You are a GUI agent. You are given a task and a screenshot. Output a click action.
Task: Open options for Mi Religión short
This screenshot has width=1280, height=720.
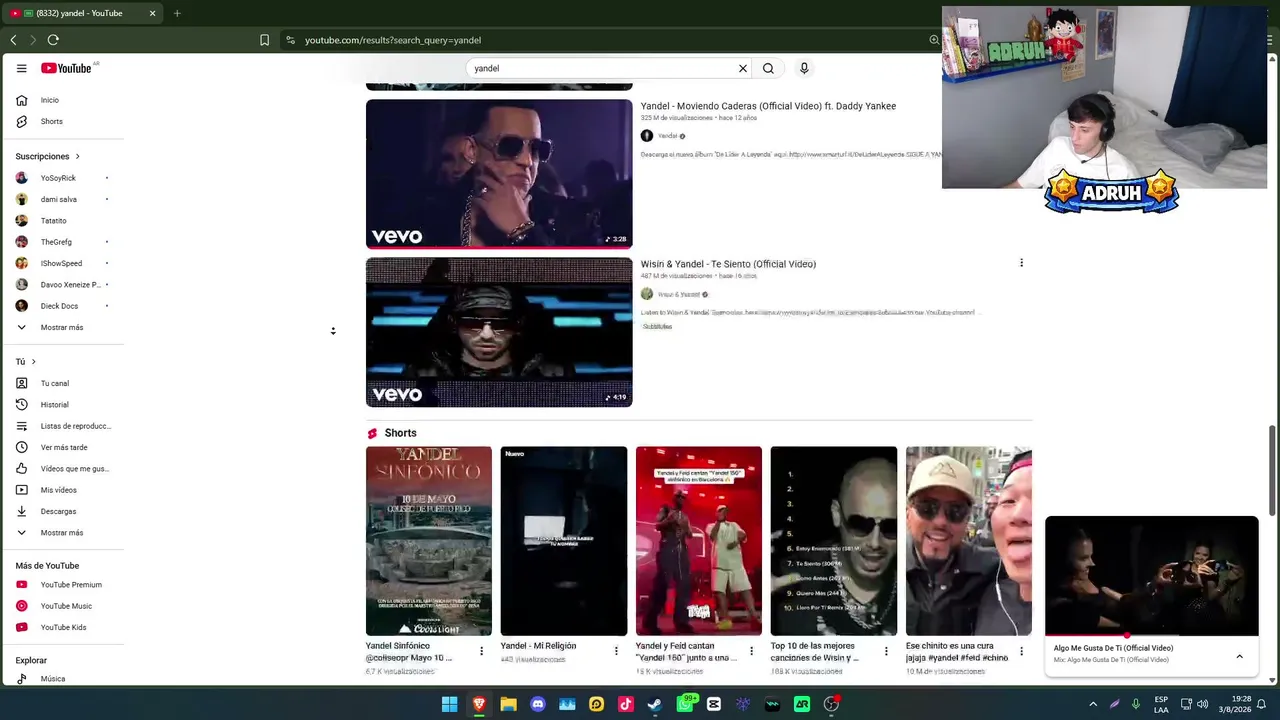click(x=616, y=651)
